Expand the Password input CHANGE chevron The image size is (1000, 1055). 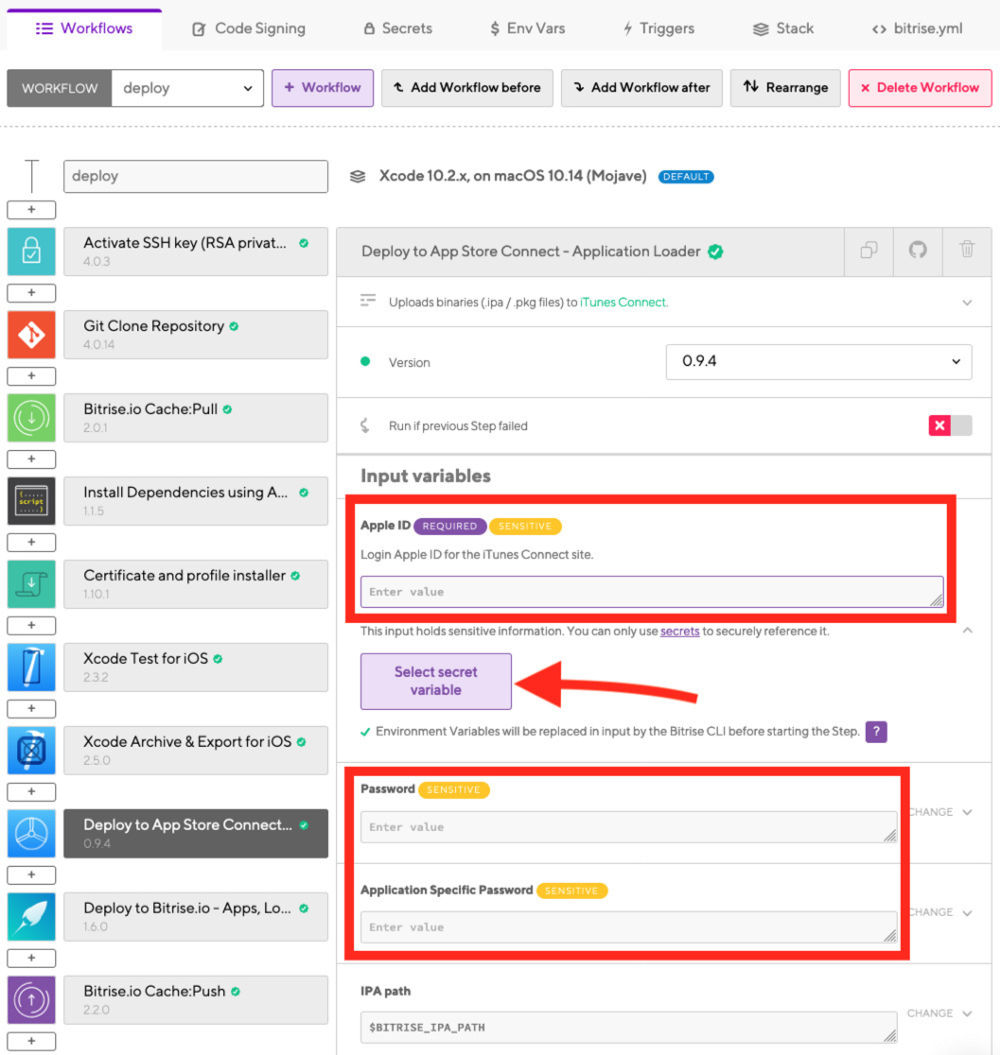[x=967, y=812]
